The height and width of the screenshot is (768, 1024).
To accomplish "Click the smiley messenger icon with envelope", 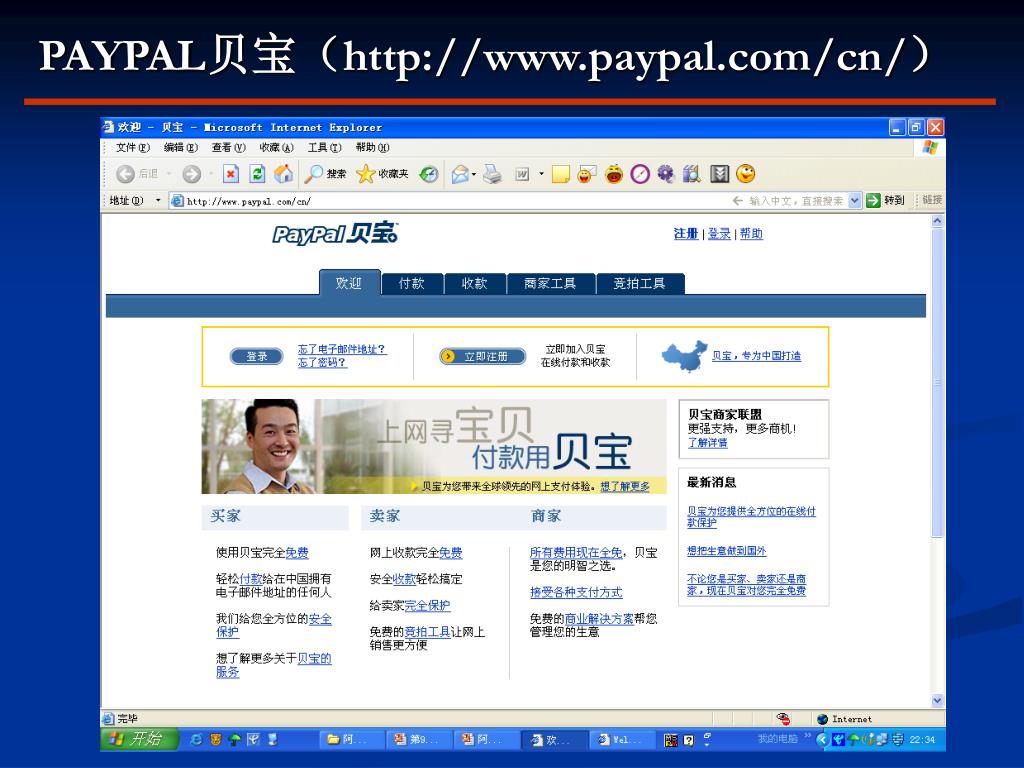I will point(586,174).
